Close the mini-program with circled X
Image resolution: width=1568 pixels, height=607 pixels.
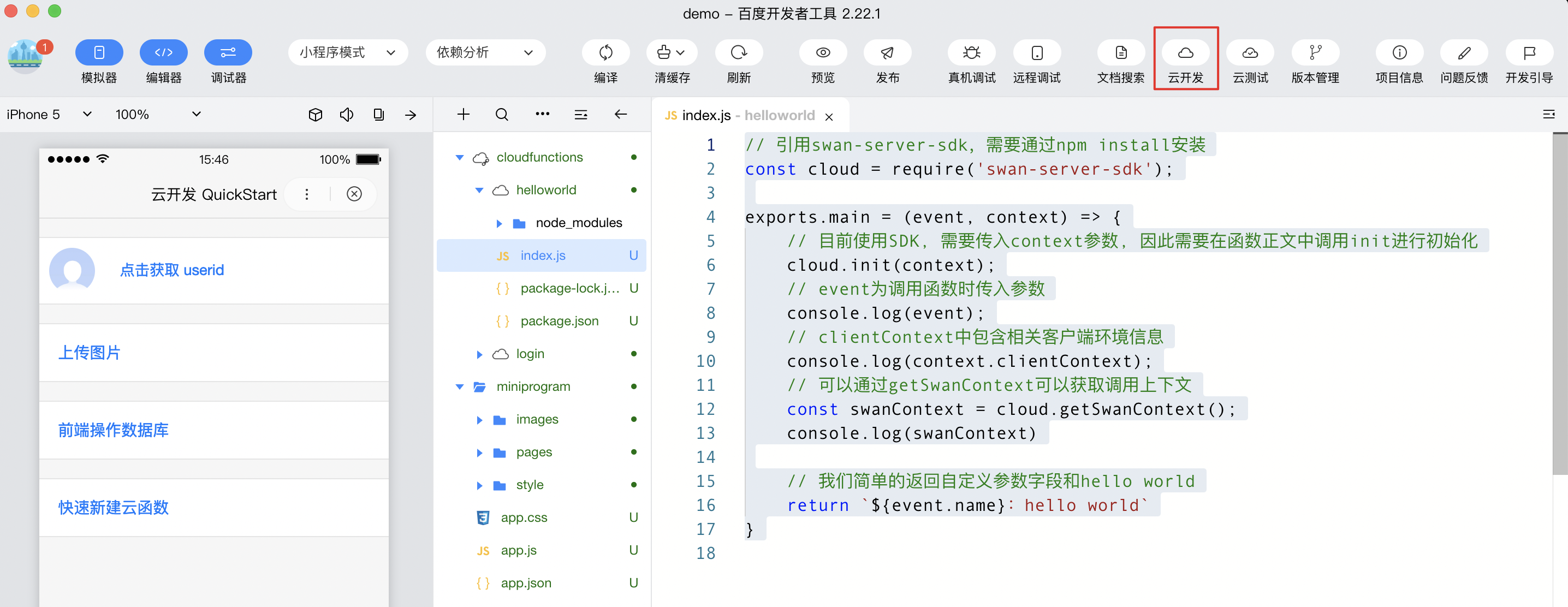click(x=354, y=194)
